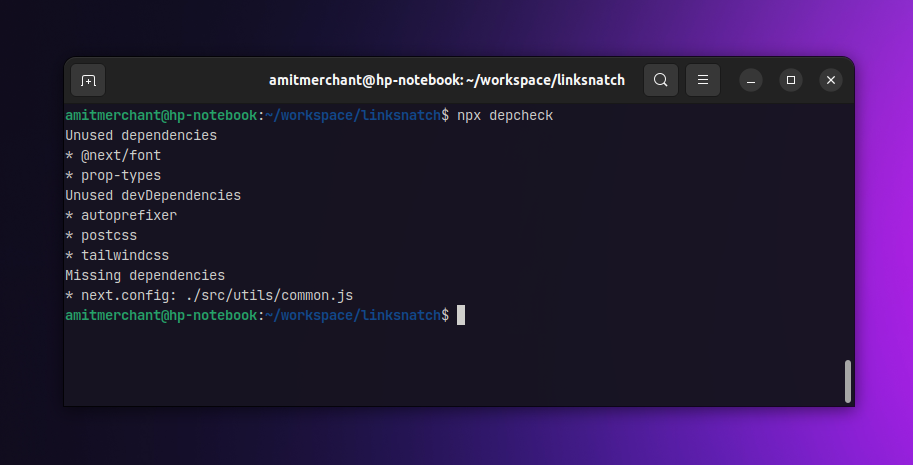
Task: Click the 'Unused dependencies' heading
Action: click(x=141, y=136)
